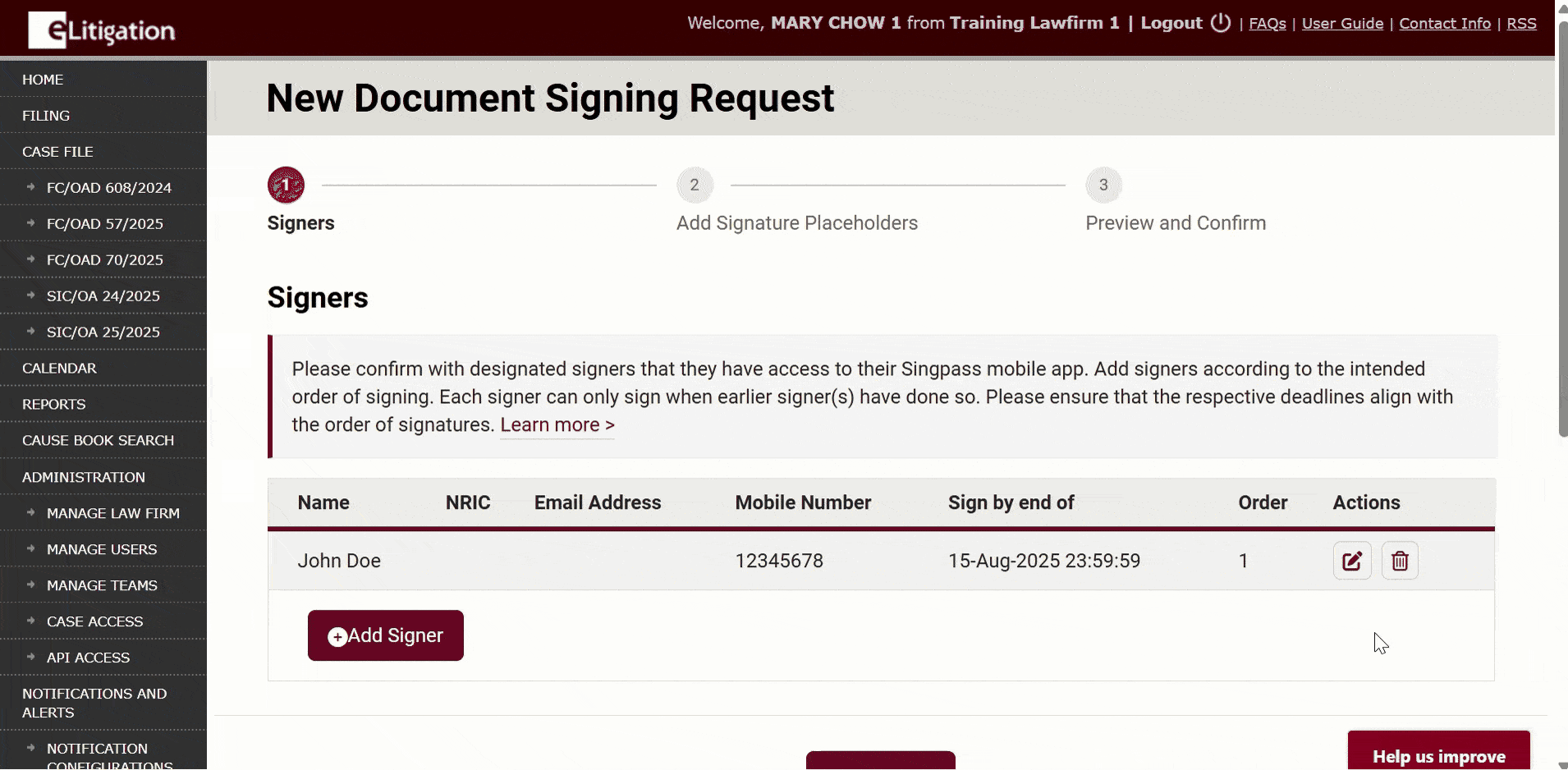Open the Contact Info link

click(x=1444, y=24)
